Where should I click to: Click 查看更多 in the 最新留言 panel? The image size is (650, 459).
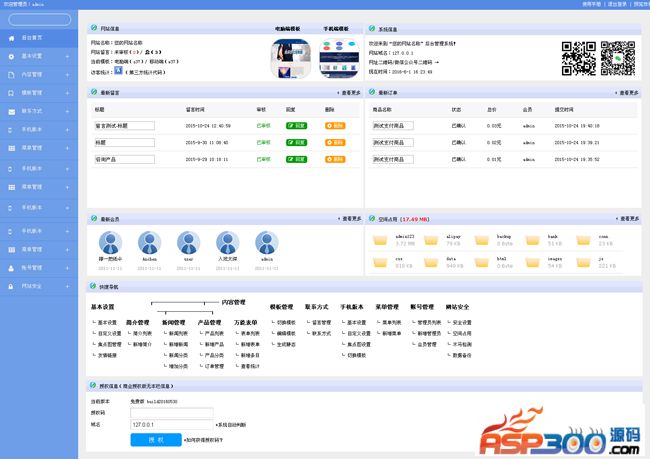345,92
